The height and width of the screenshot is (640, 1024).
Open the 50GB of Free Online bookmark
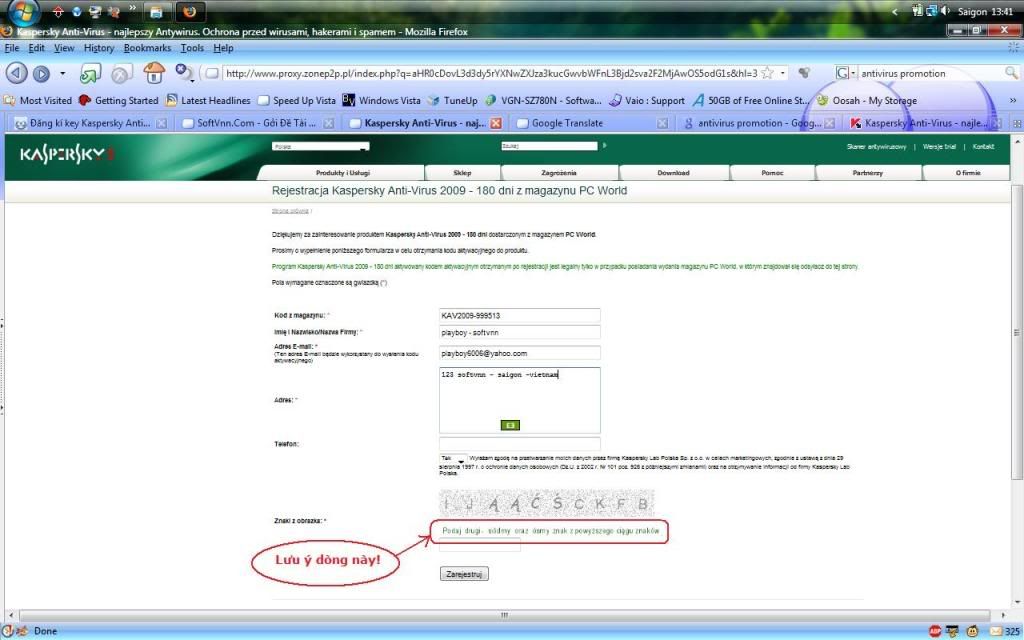pos(751,101)
